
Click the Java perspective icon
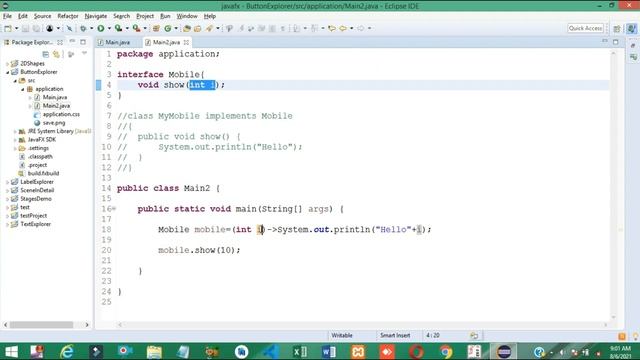[x=631, y=28]
